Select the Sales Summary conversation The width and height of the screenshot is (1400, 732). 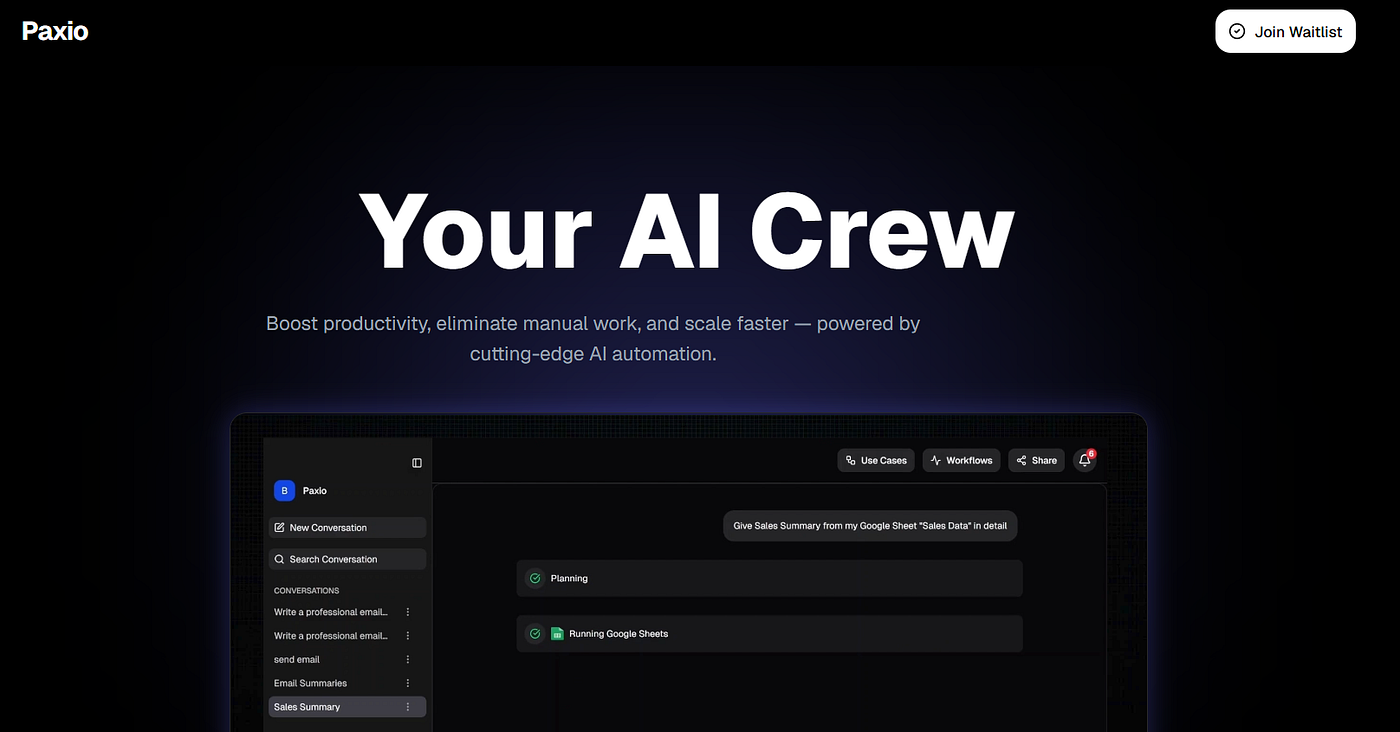click(x=347, y=707)
